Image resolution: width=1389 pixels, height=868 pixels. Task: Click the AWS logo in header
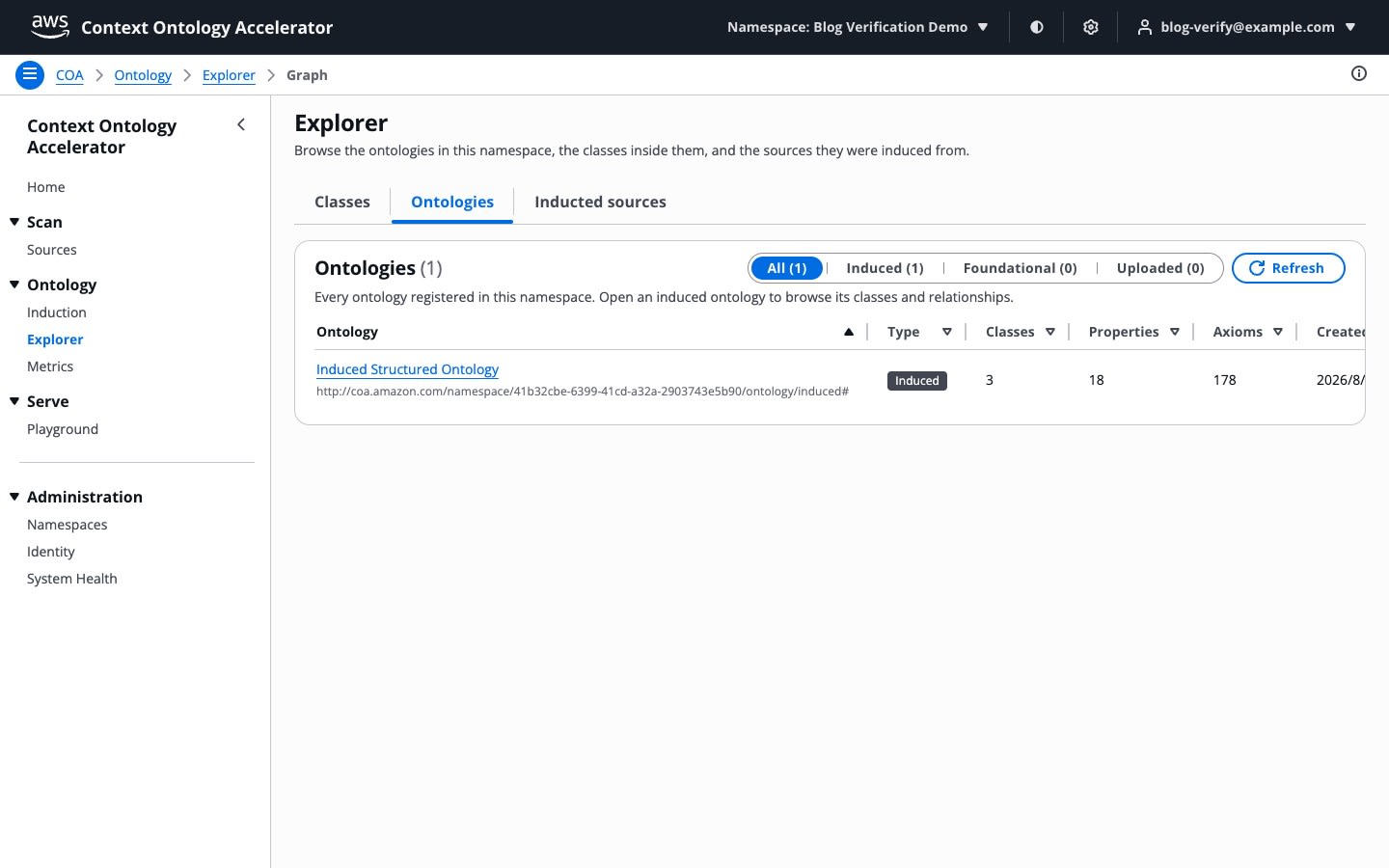49,27
